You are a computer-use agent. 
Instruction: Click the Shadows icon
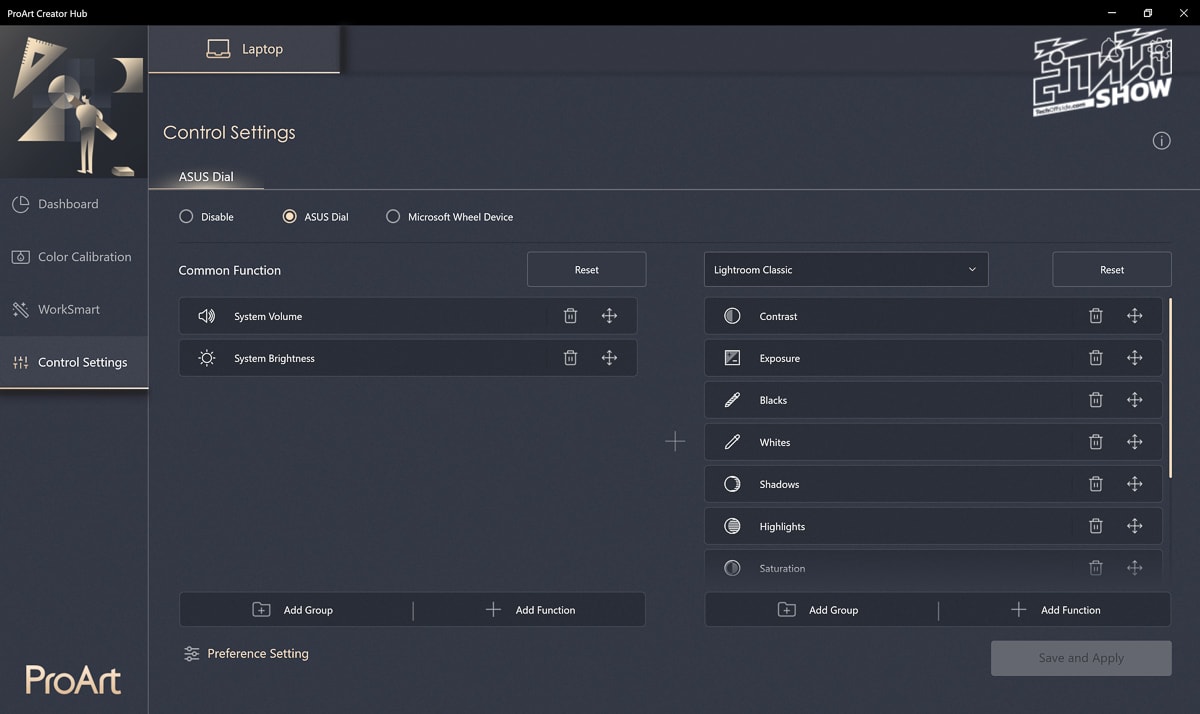[x=732, y=484]
